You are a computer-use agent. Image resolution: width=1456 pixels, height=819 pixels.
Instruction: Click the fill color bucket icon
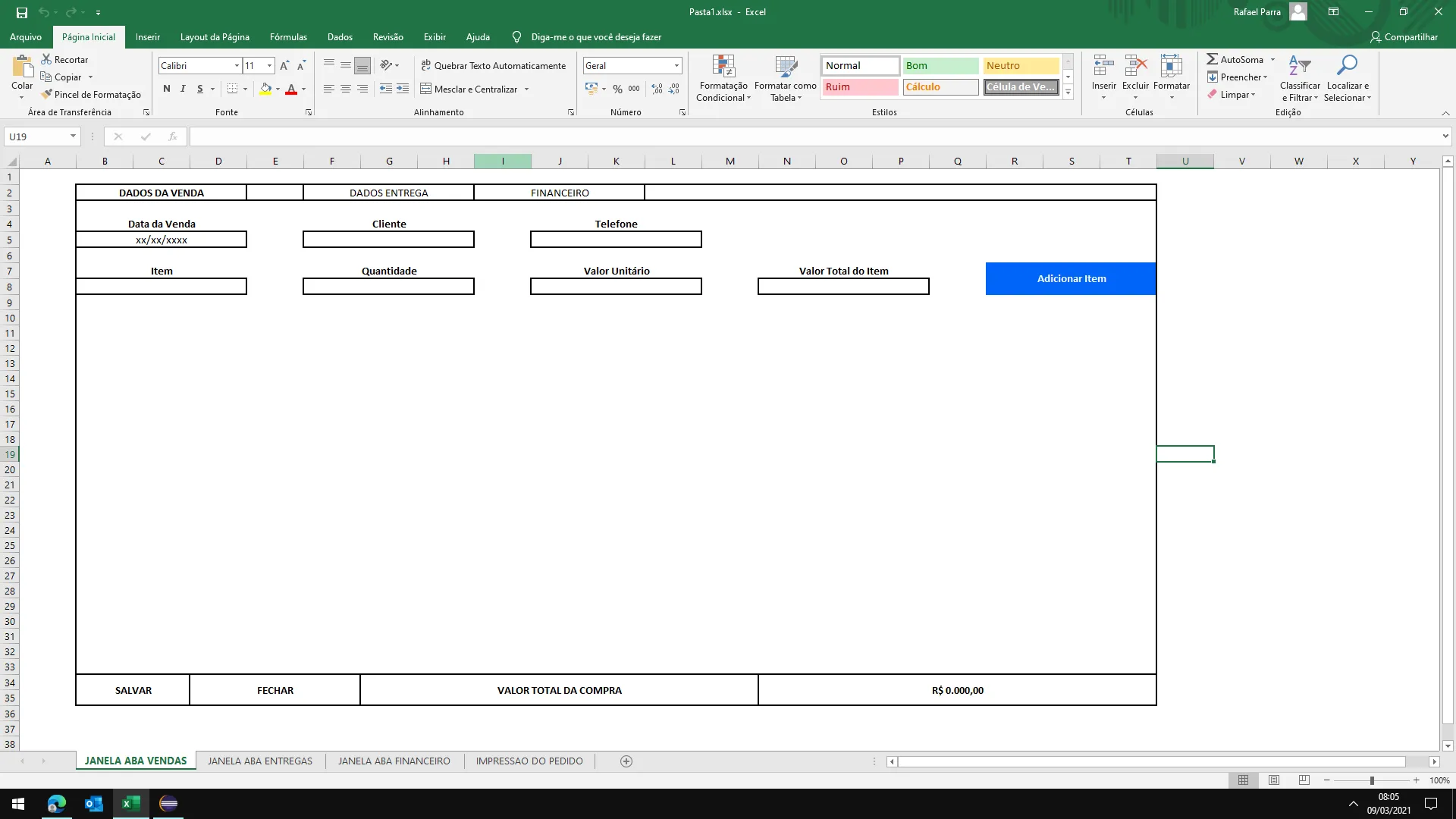pos(265,89)
